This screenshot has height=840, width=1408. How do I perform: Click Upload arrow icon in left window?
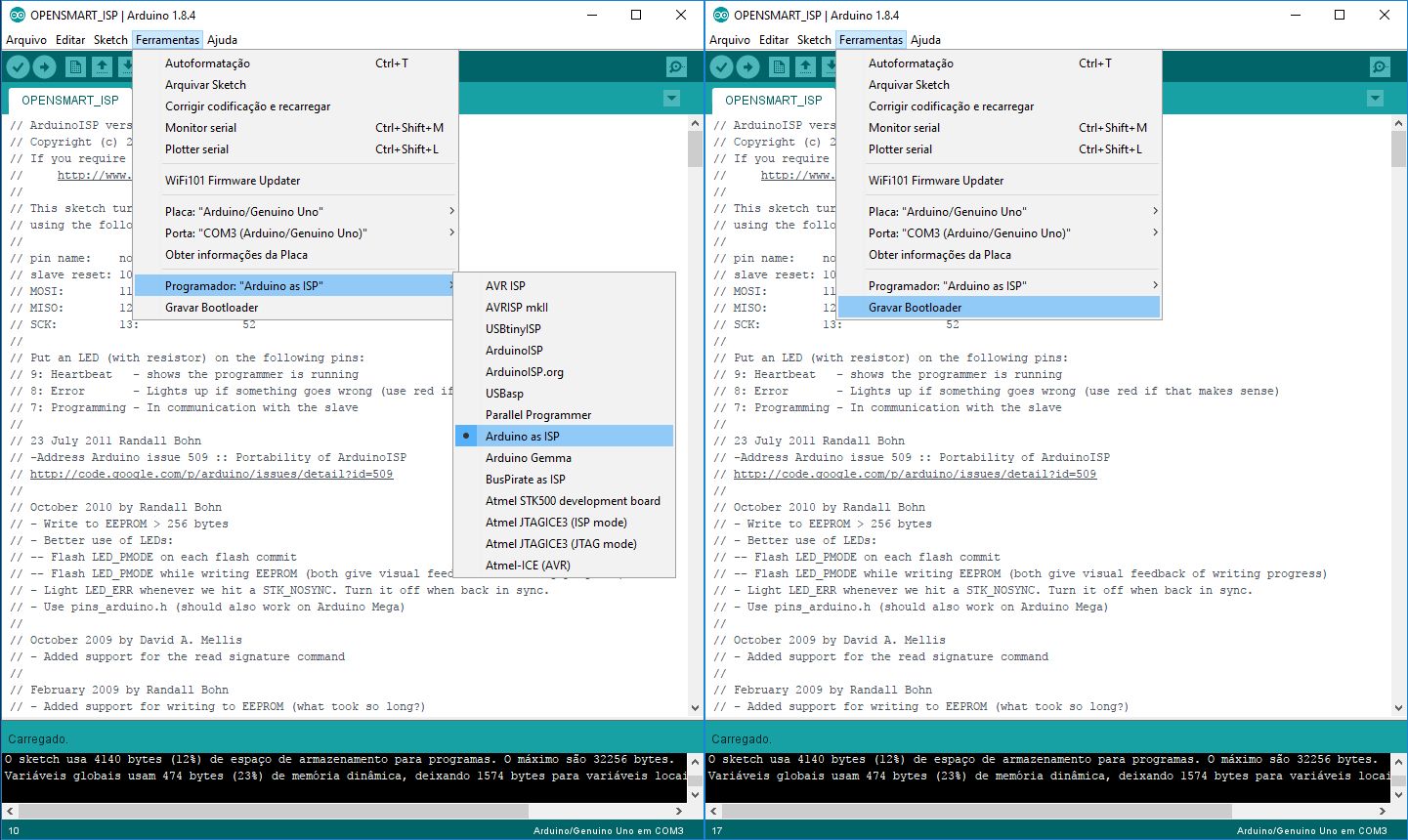click(45, 66)
